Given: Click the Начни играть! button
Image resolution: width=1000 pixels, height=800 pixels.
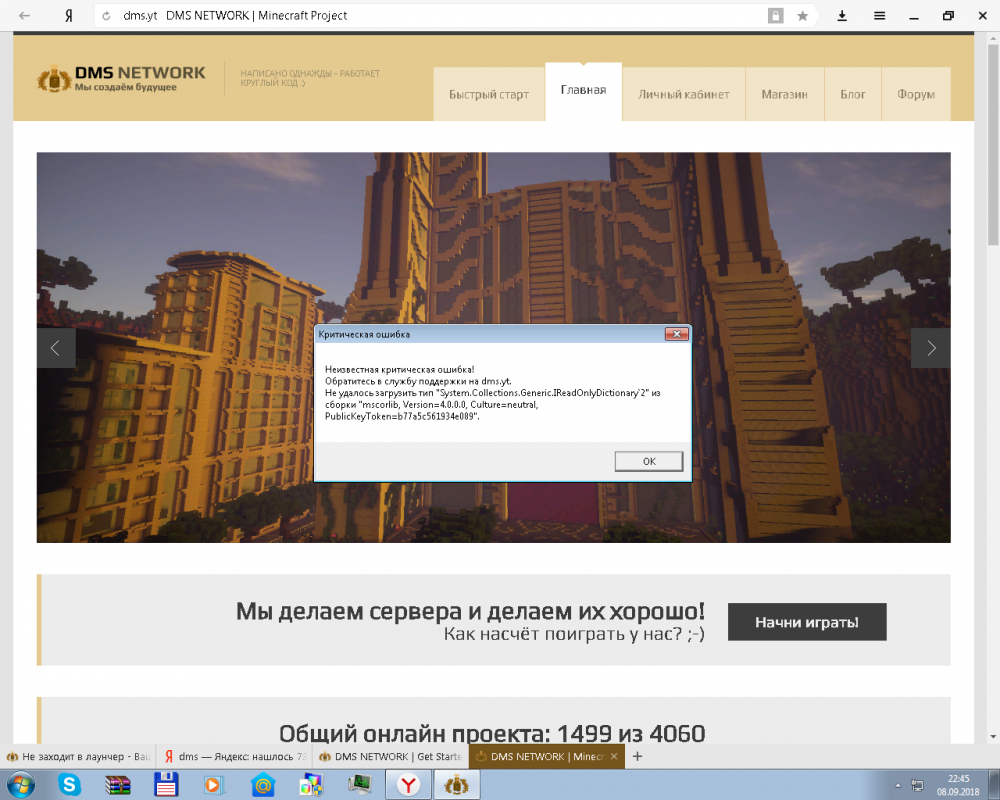Looking at the screenshot, I should [806, 621].
